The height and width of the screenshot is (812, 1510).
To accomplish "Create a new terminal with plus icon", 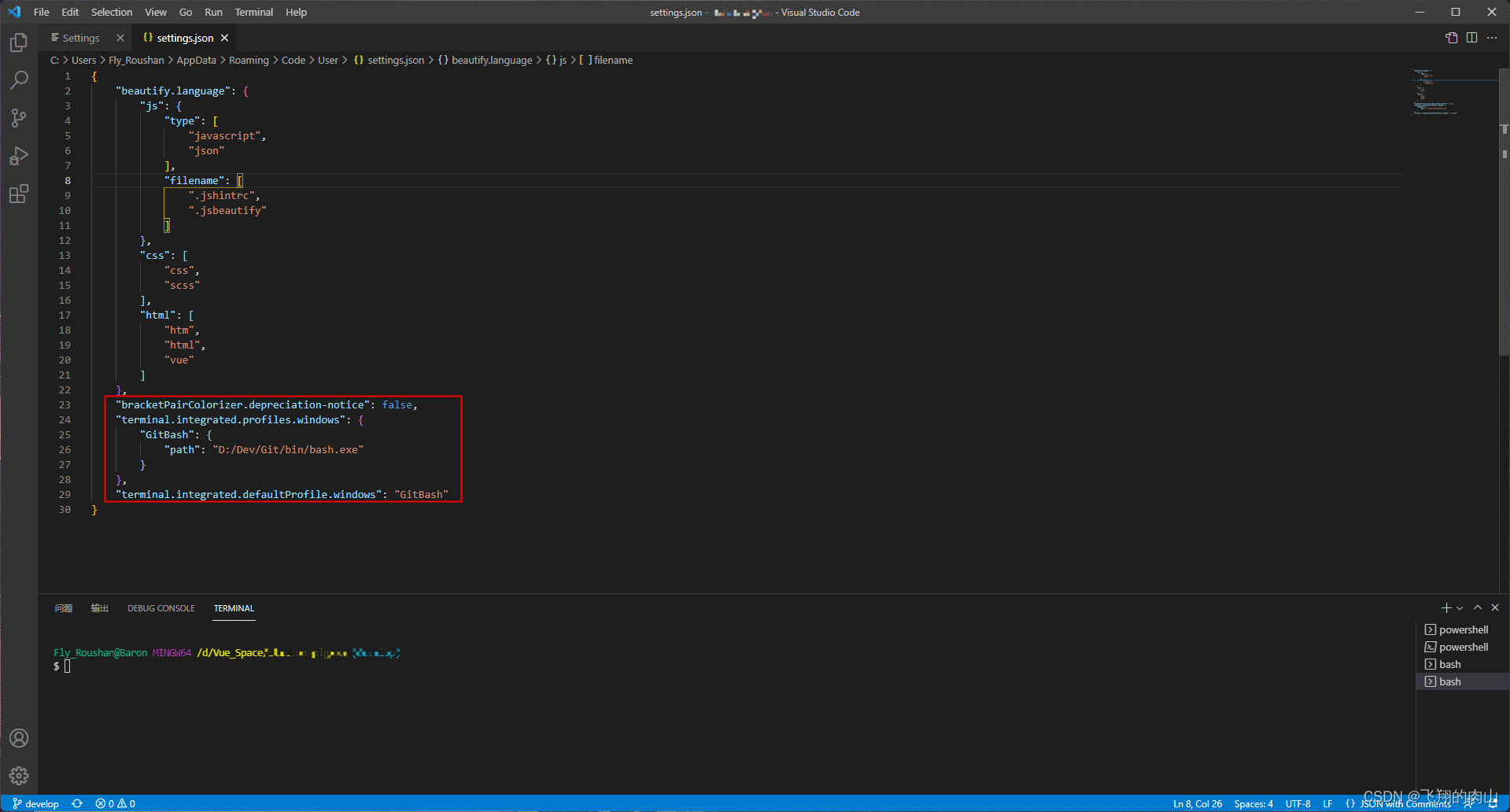I will 1445,607.
